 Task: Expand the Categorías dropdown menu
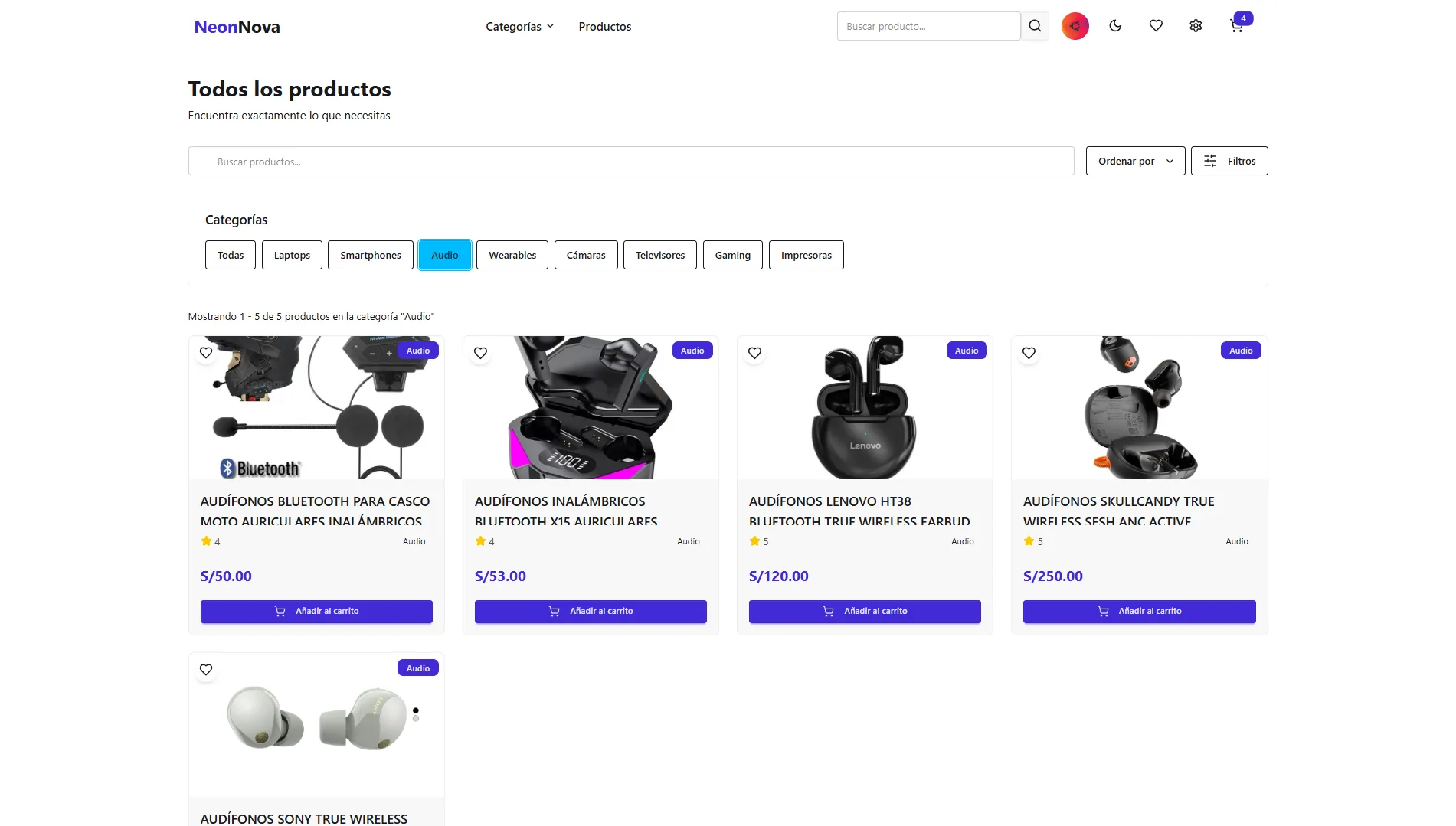click(519, 27)
